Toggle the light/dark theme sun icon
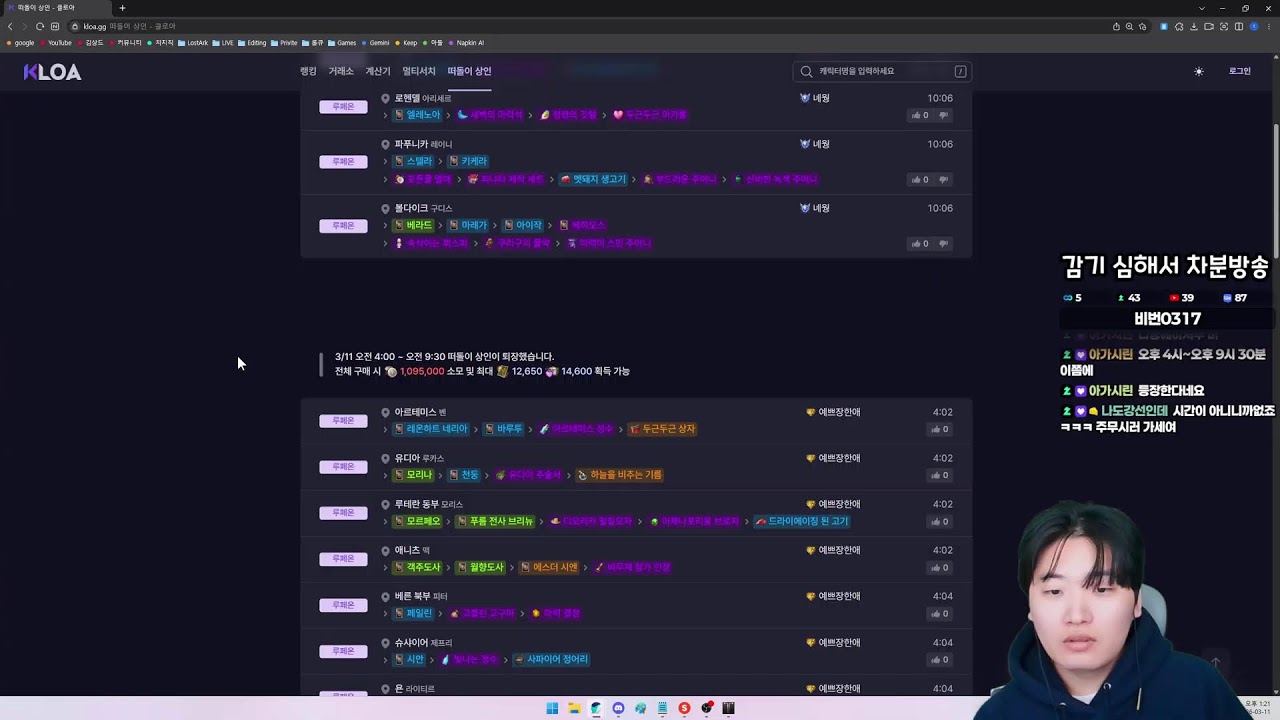 point(1199,71)
